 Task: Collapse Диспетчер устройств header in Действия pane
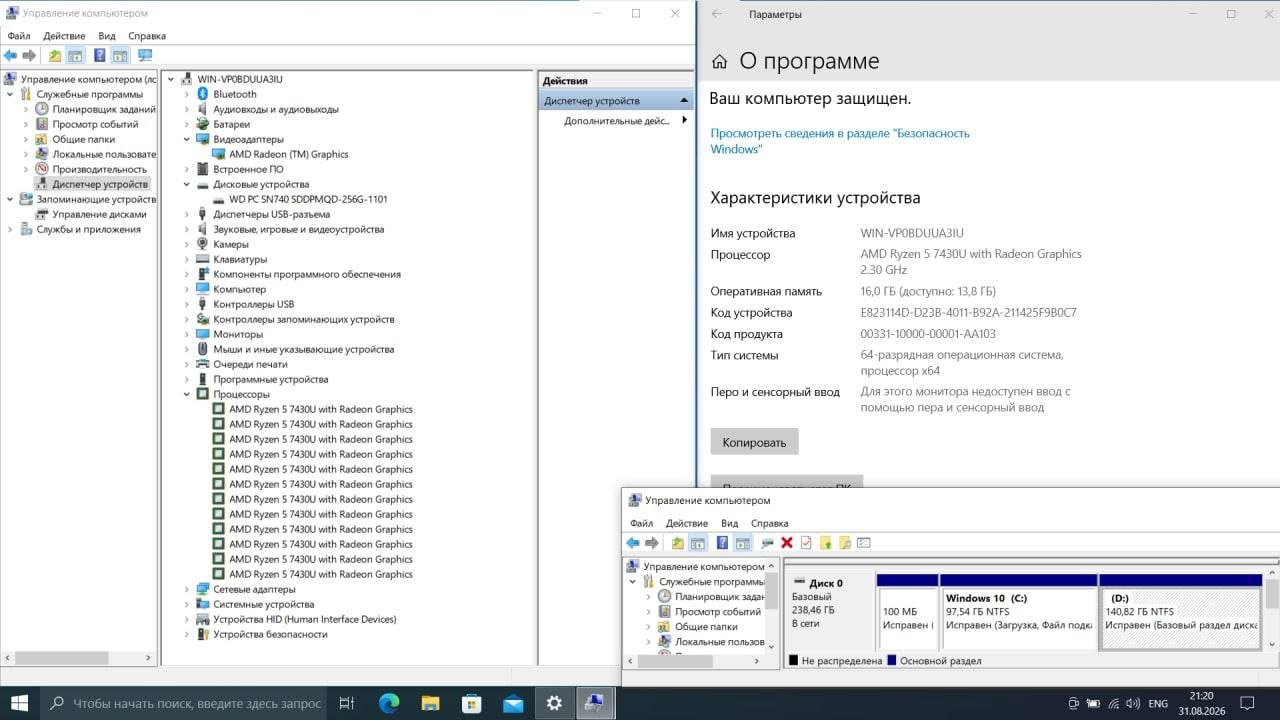click(x=685, y=101)
